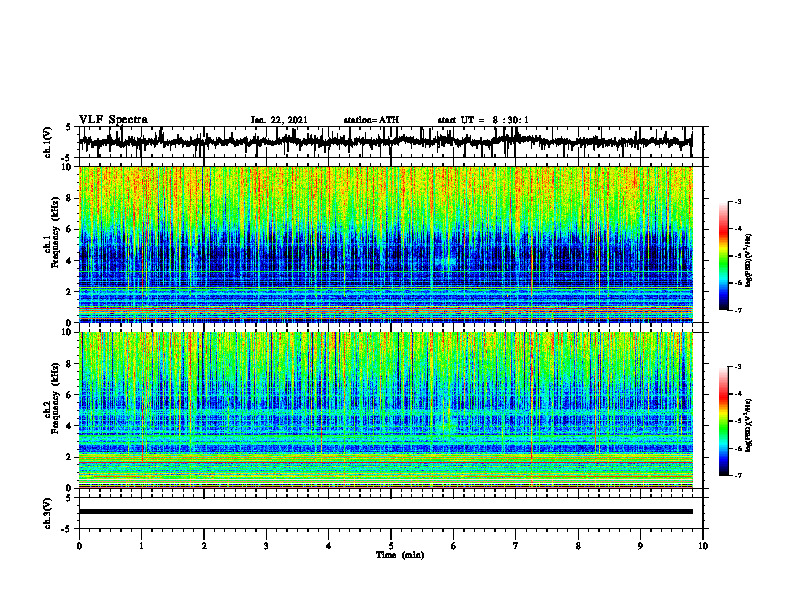Click the "station=ATH" header label
792x612 pixels.
coord(371,120)
